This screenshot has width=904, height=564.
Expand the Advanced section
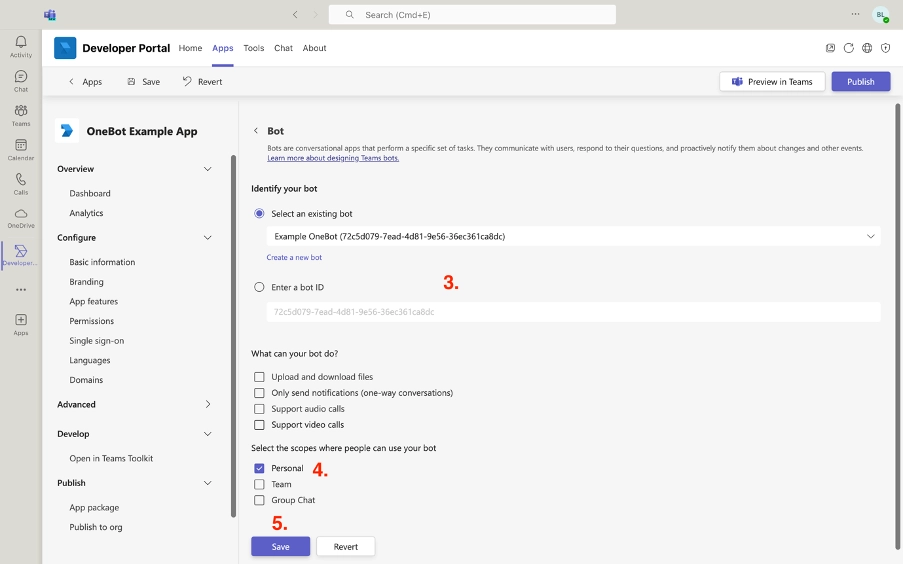pyautogui.click(x=208, y=404)
